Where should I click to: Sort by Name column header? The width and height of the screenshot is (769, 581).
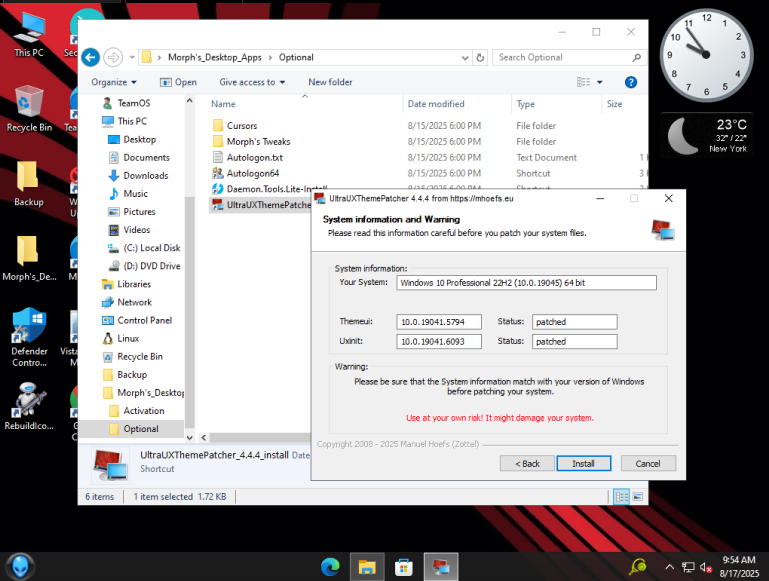(223, 104)
